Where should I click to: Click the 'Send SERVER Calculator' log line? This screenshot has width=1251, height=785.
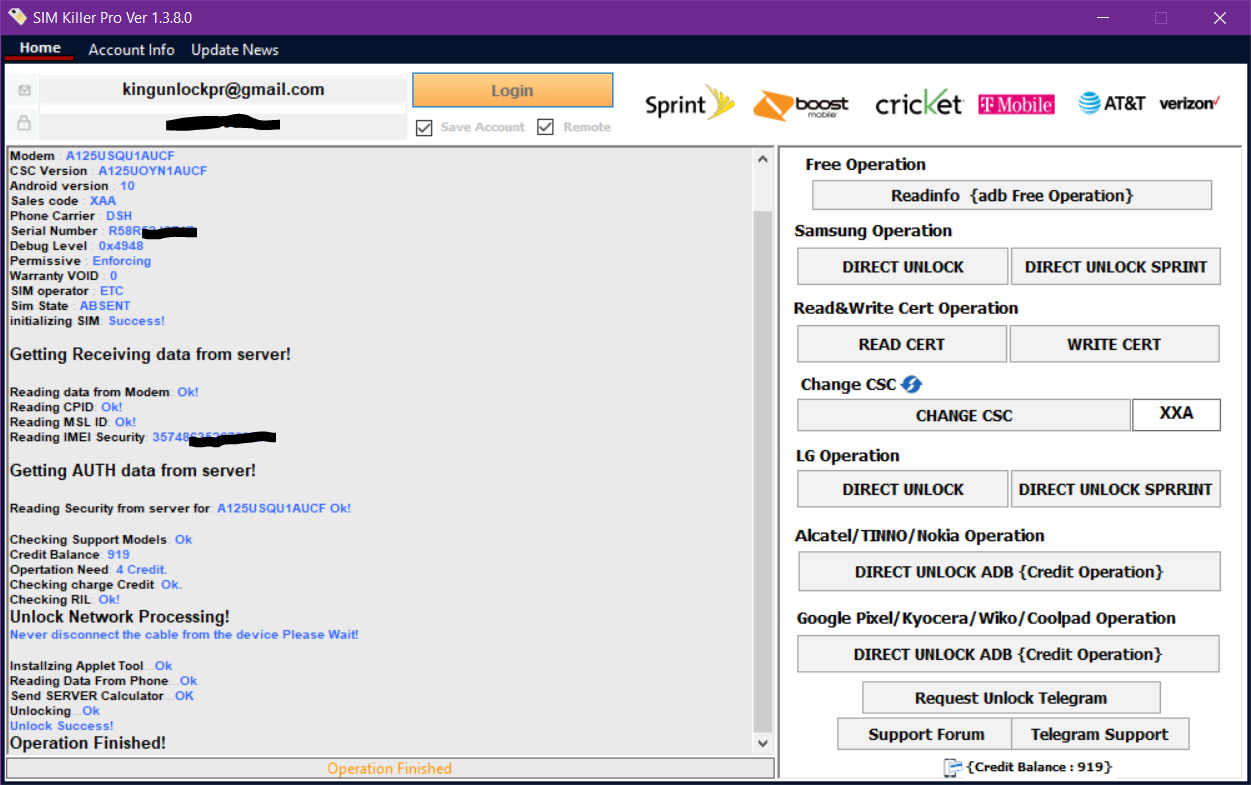pos(102,696)
